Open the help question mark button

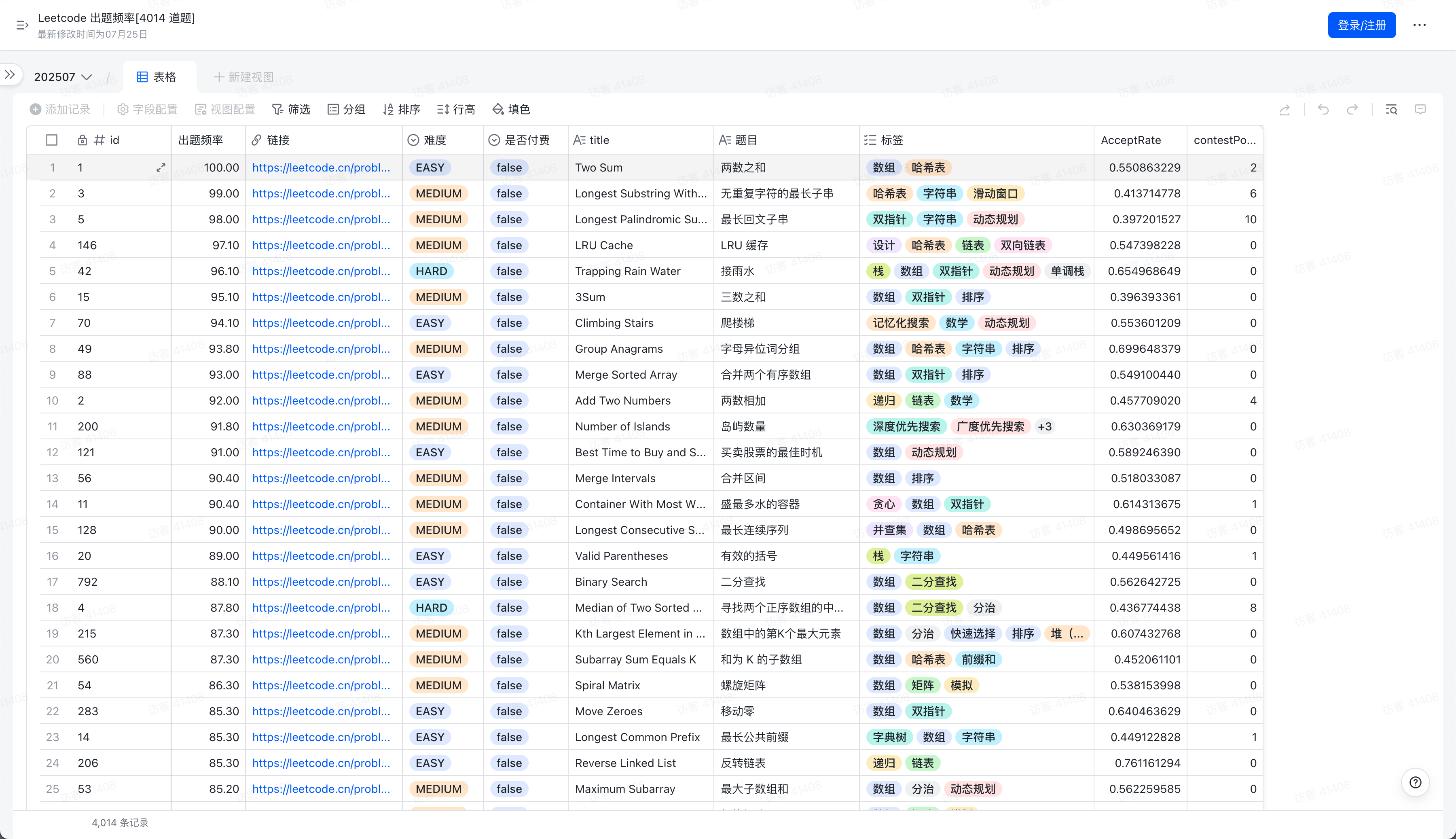click(x=1416, y=782)
